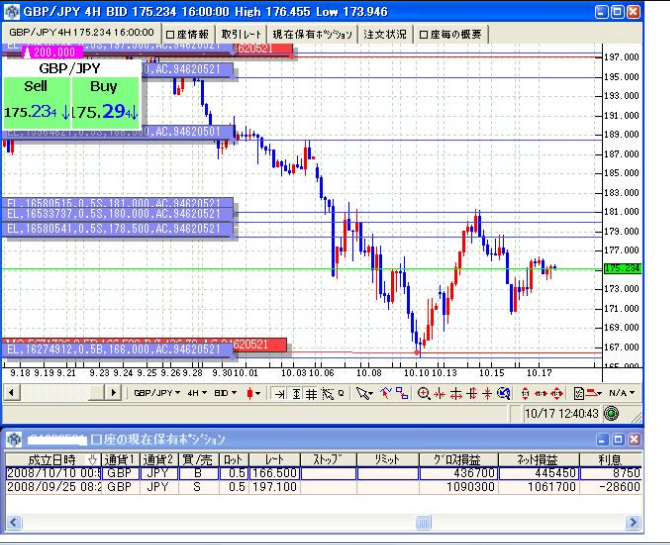Click the blue reset zoom icon
Image resolution: width=670 pixels, height=545 pixels.
(x=504, y=394)
